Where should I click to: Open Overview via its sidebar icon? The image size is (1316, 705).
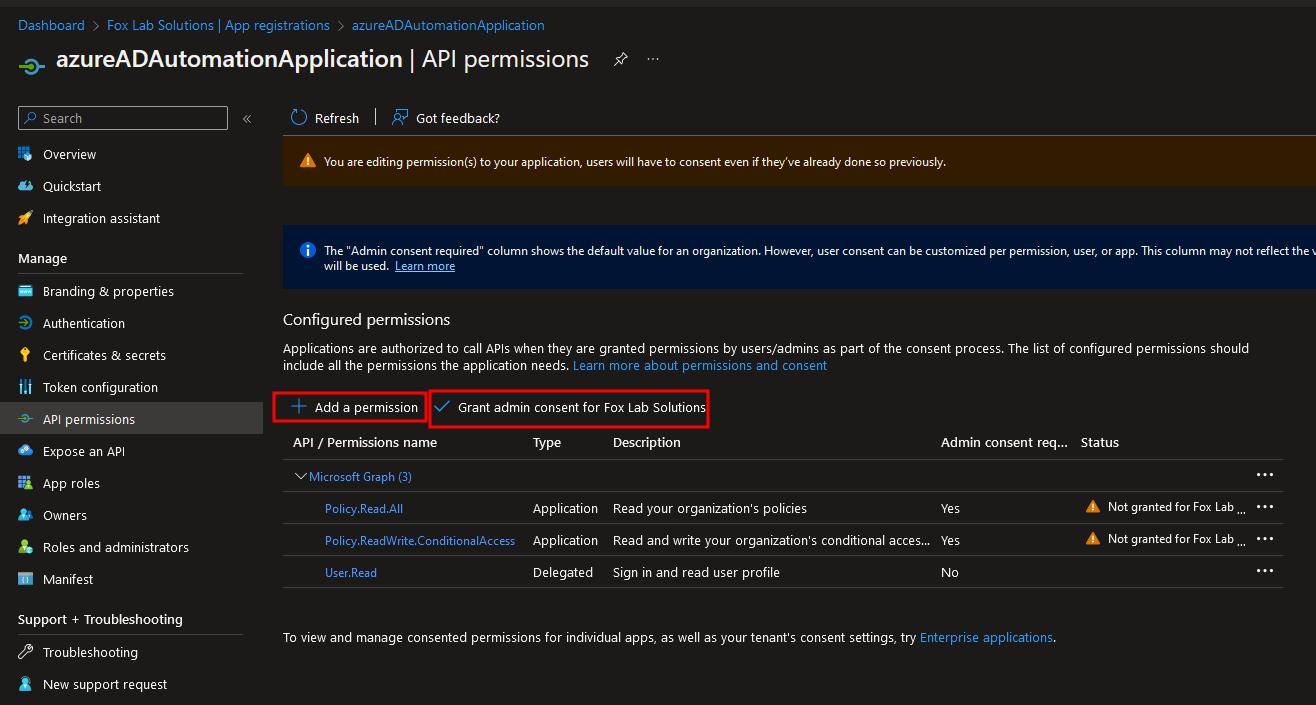[x=26, y=154]
